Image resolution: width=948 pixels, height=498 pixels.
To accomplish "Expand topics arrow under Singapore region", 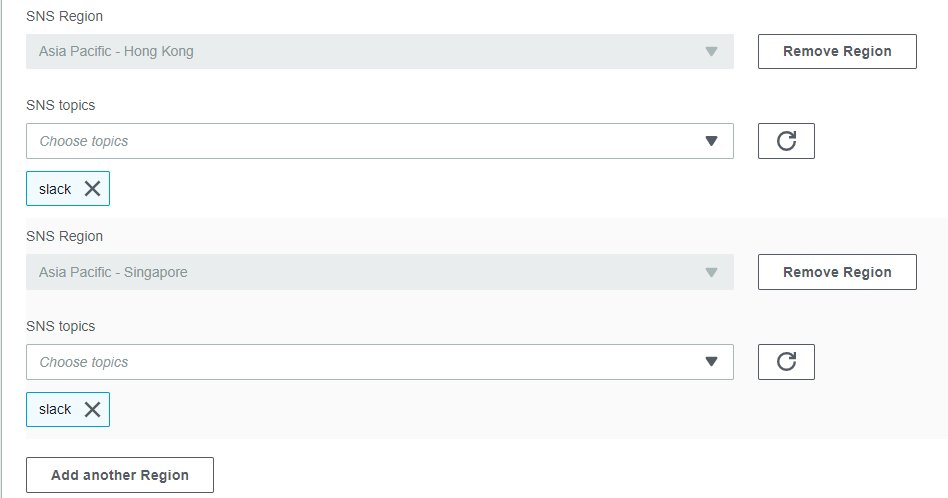I will [x=712, y=361].
